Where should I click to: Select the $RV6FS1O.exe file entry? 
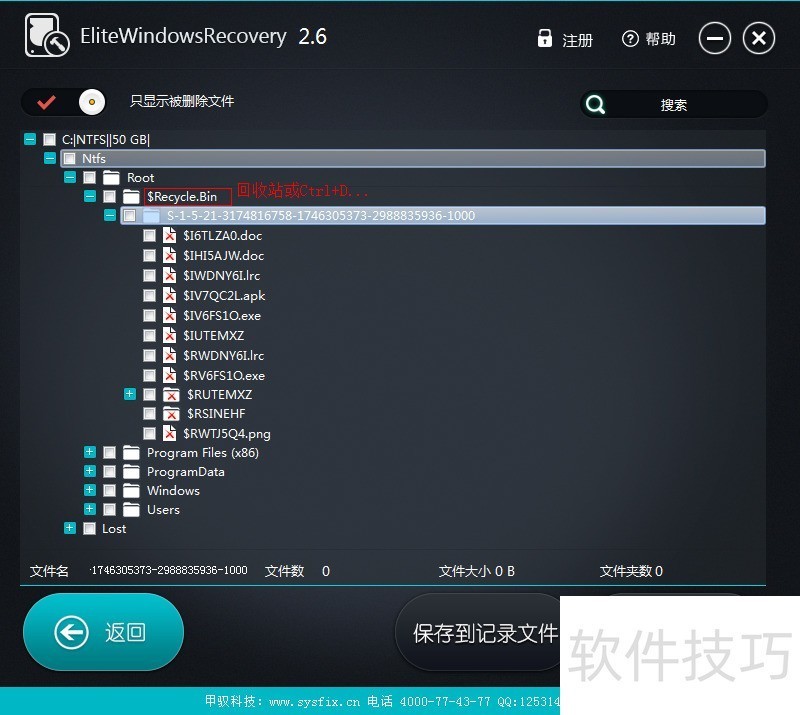click(x=224, y=376)
